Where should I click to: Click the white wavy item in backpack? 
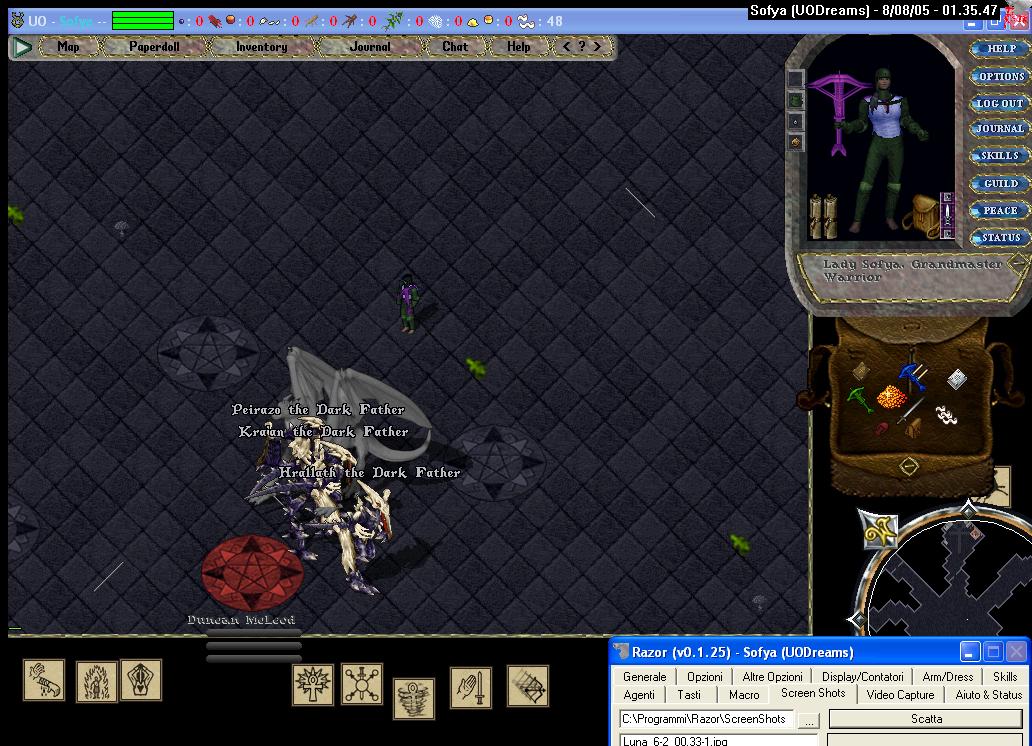(946, 414)
